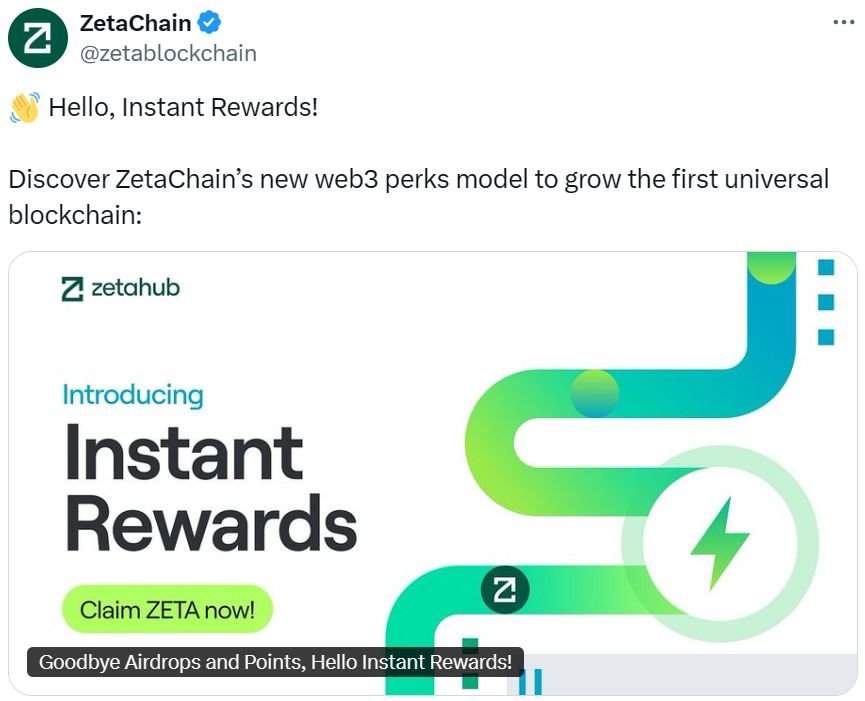Click the dark green Zeta logo circle on path
The height and width of the screenshot is (701, 865).
[x=505, y=590]
